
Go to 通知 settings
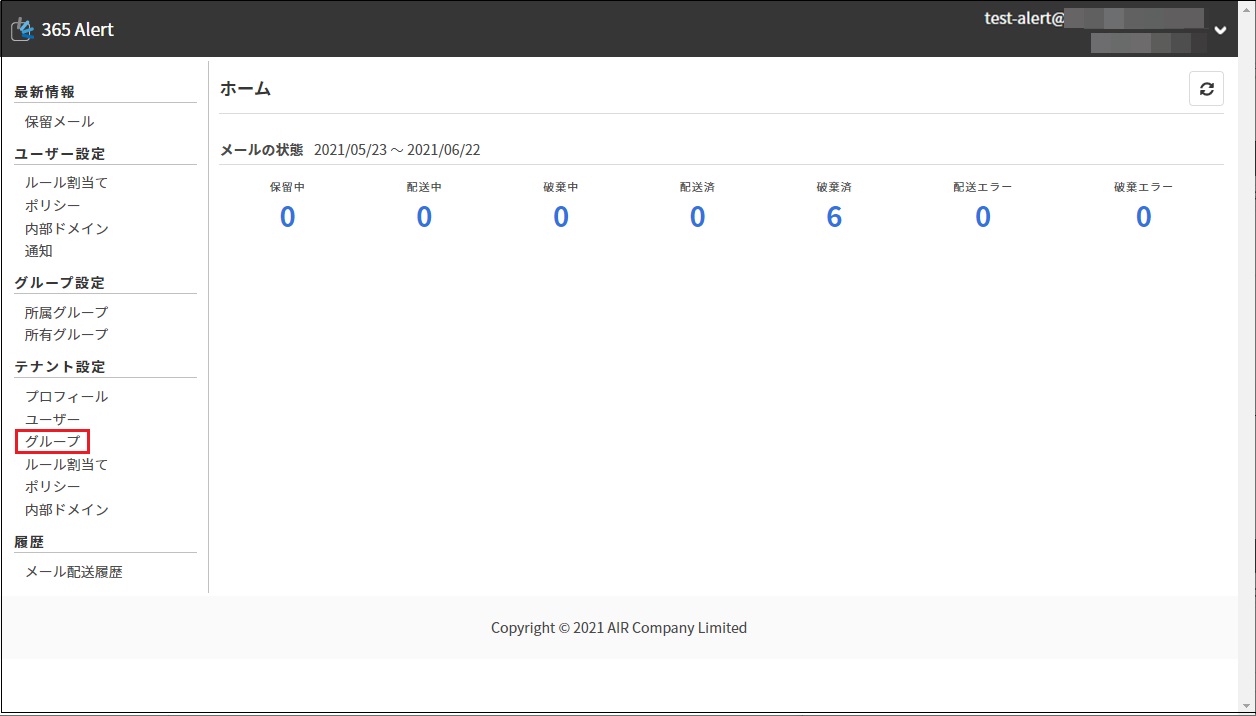[39, 251]
